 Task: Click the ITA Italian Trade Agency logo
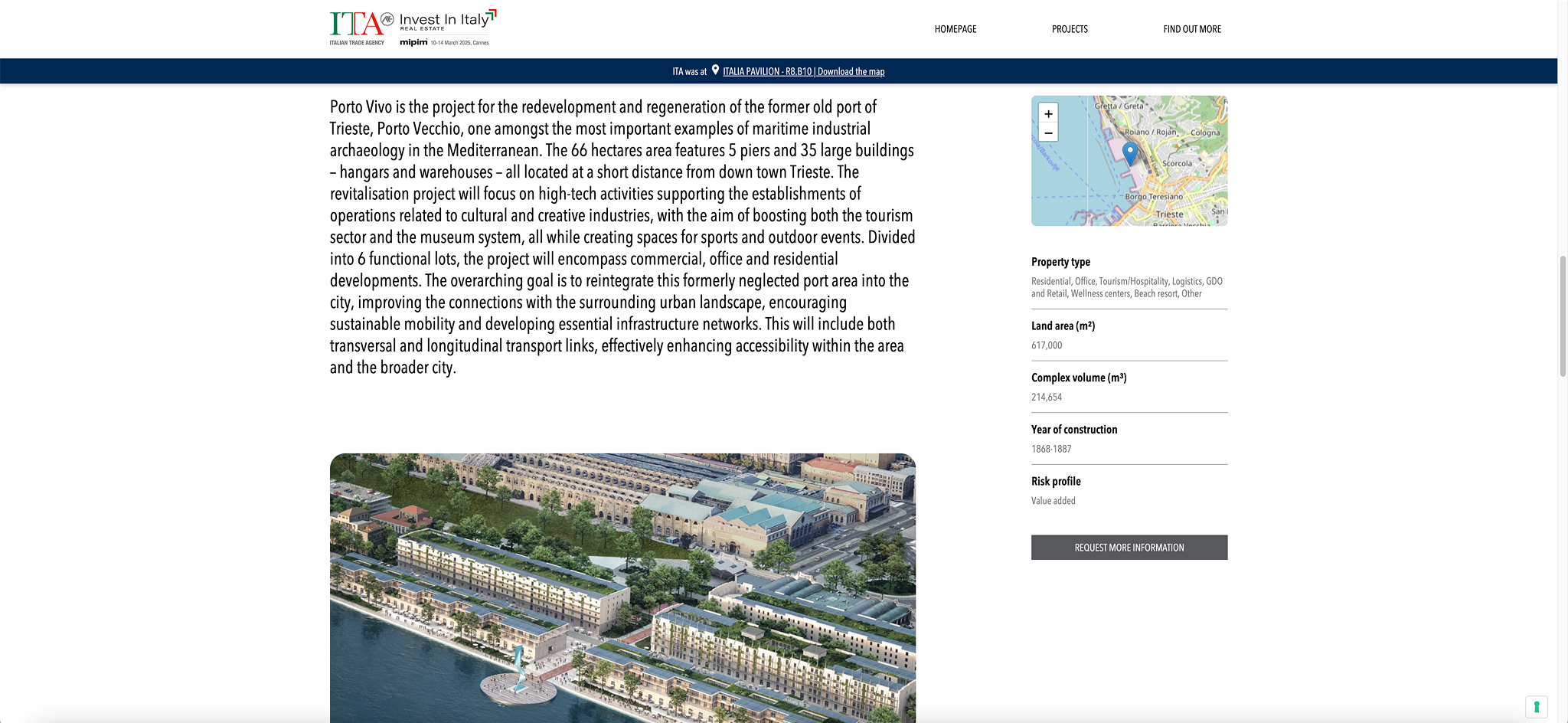point(358,27)
